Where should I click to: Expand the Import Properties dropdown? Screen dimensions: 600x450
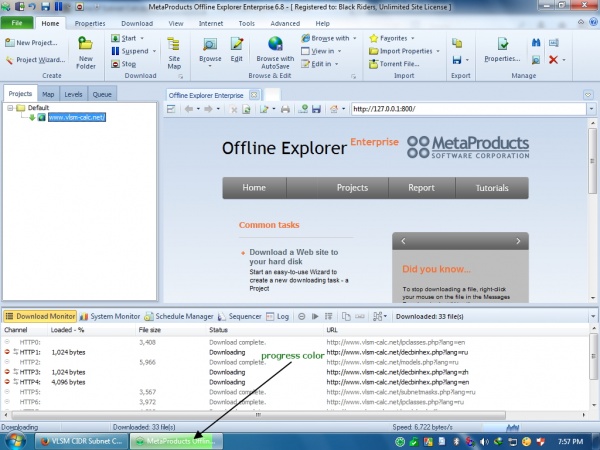coord(437,51)
